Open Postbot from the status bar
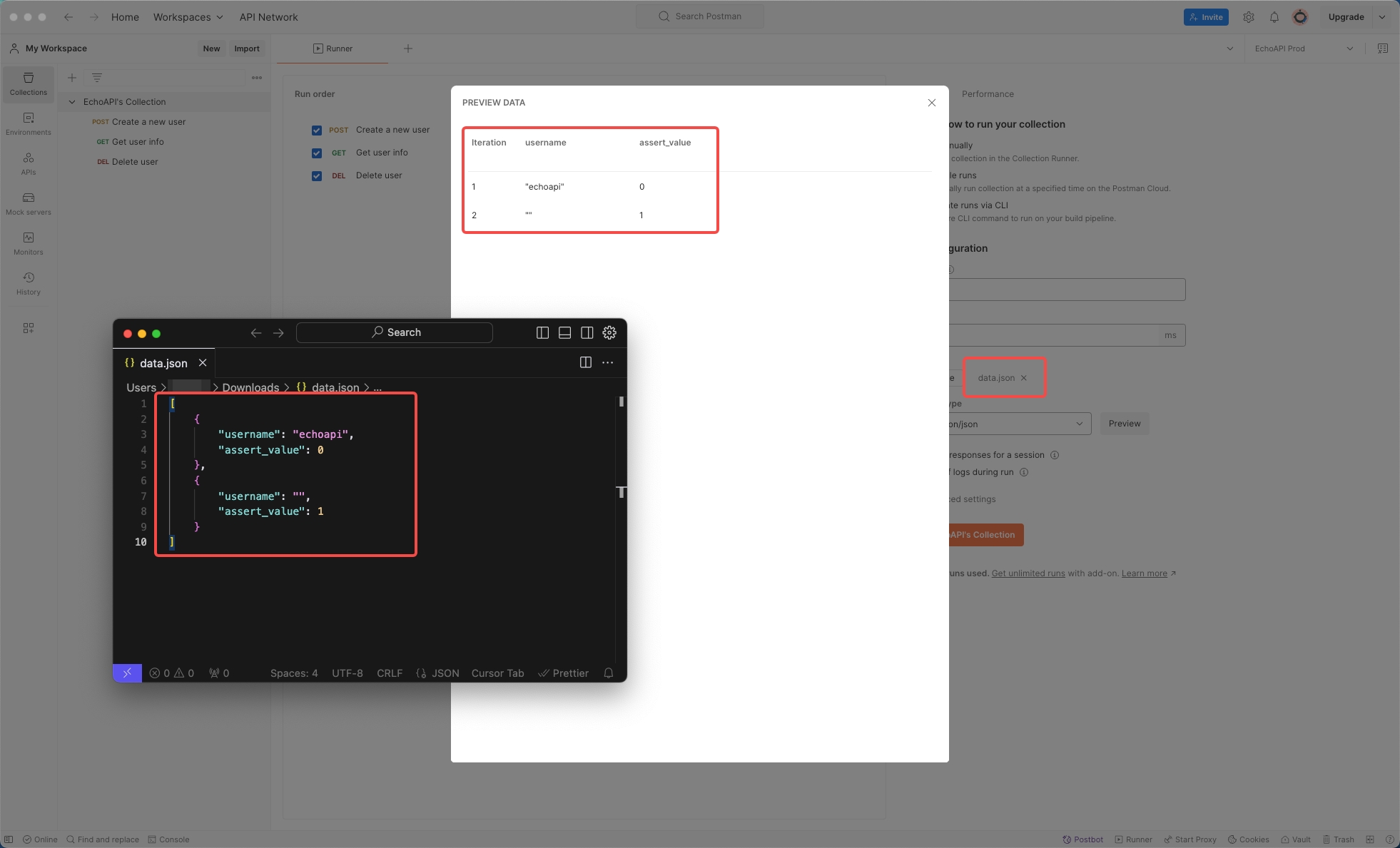 (1082, 839)
